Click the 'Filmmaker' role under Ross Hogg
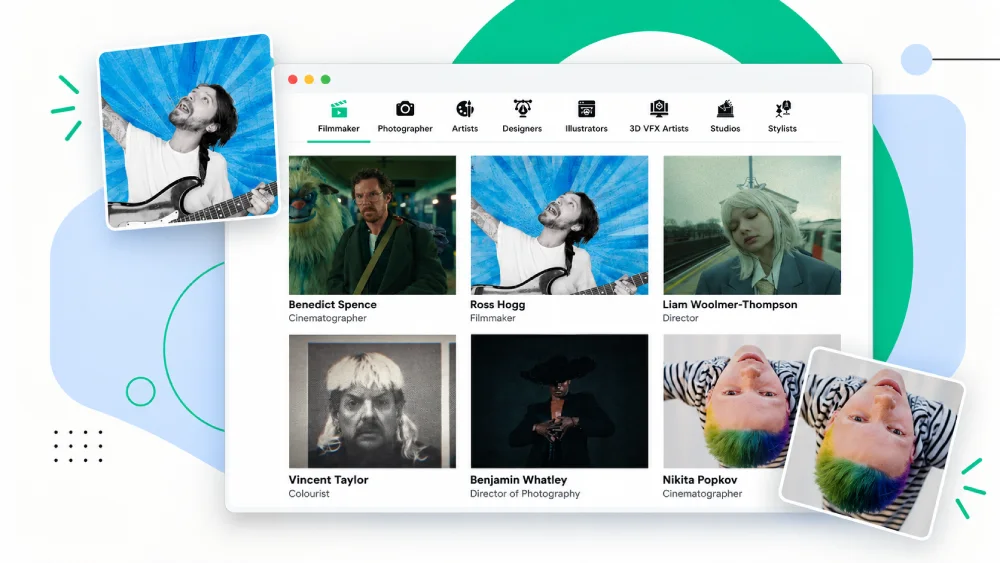Screen dimensions: 1000x563 pyautogui.click(x=493, y=318)
